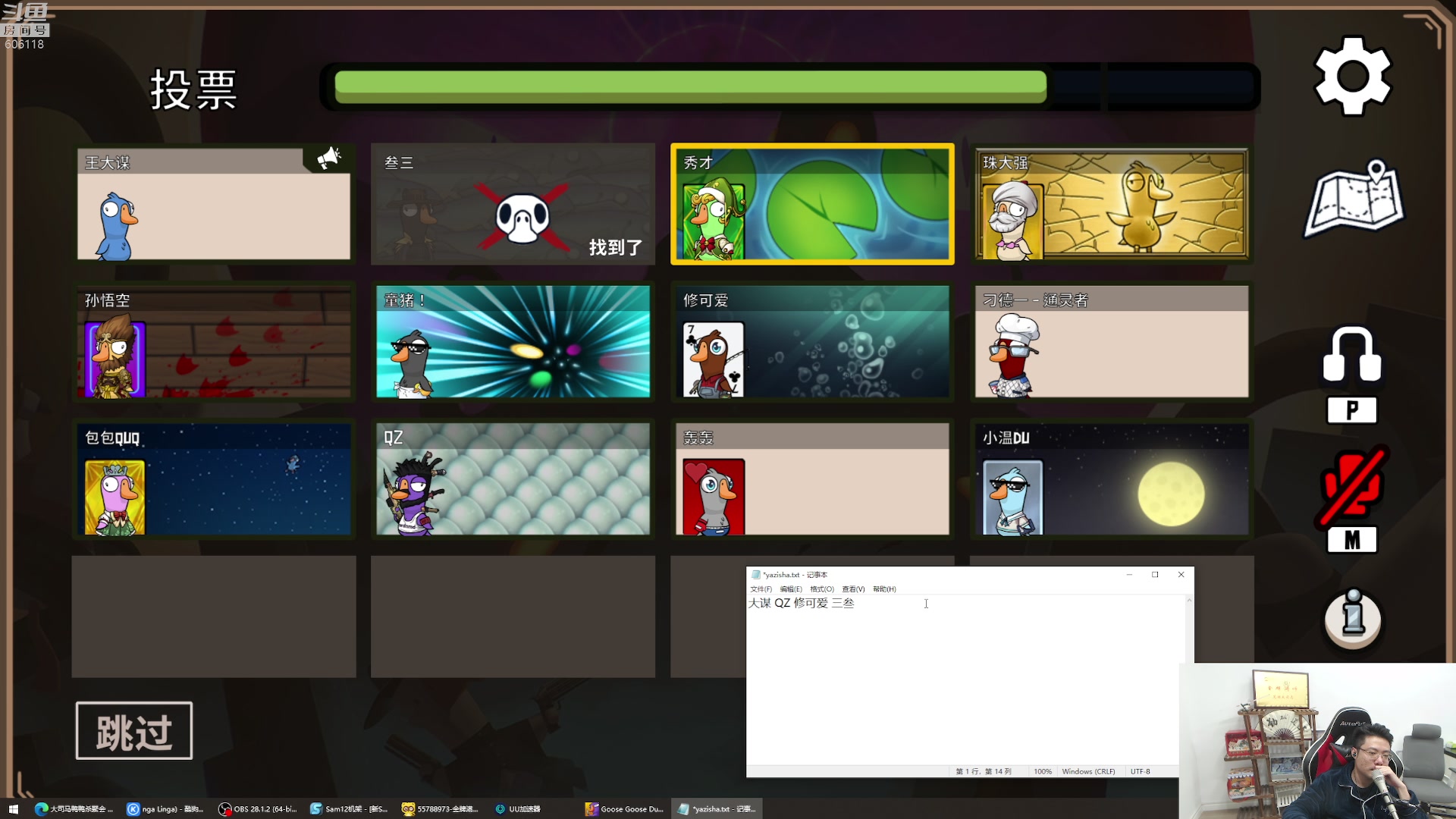Open the 查看(V) menu in Notepad
Image resolution: width=1456 pixels, height=819 pixels.
(x=853, y=589)
